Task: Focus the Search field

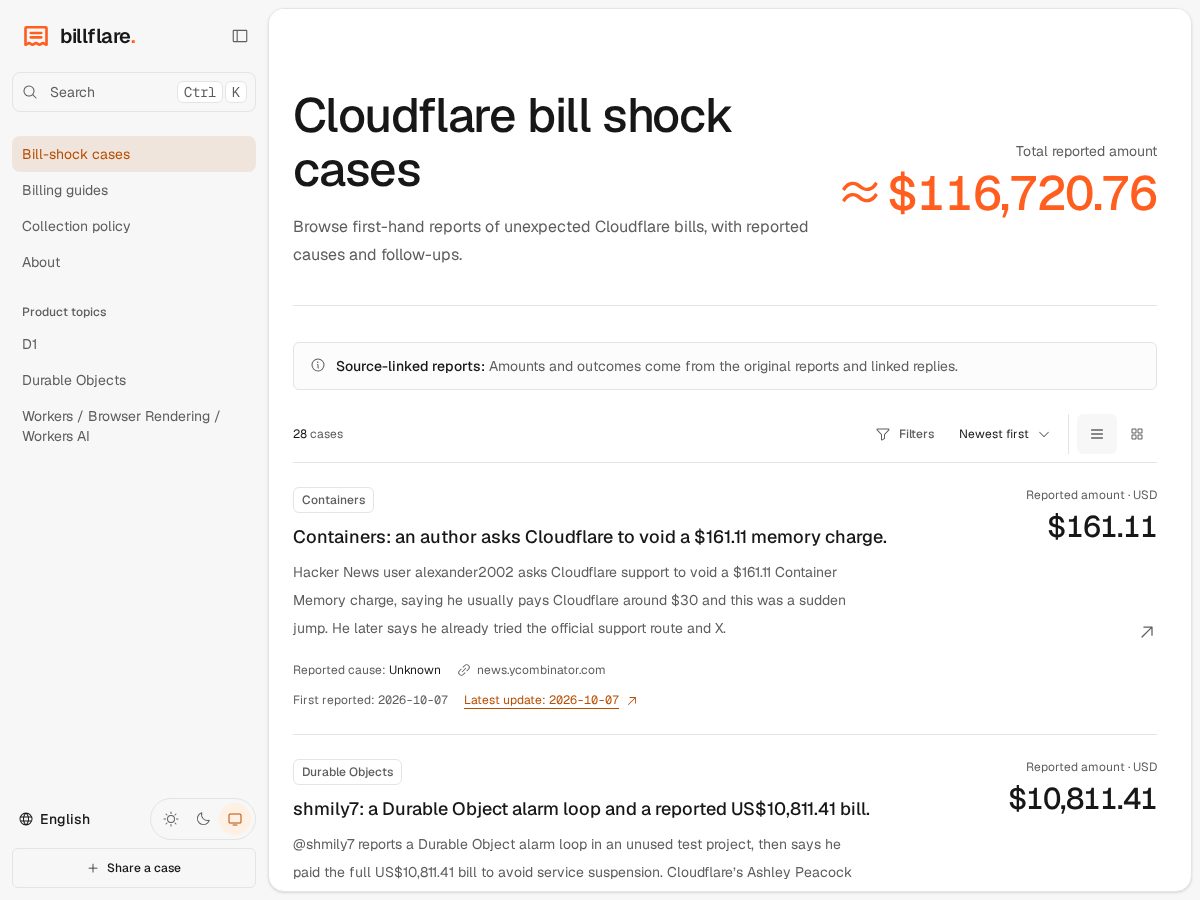Action: coord(134,92)
